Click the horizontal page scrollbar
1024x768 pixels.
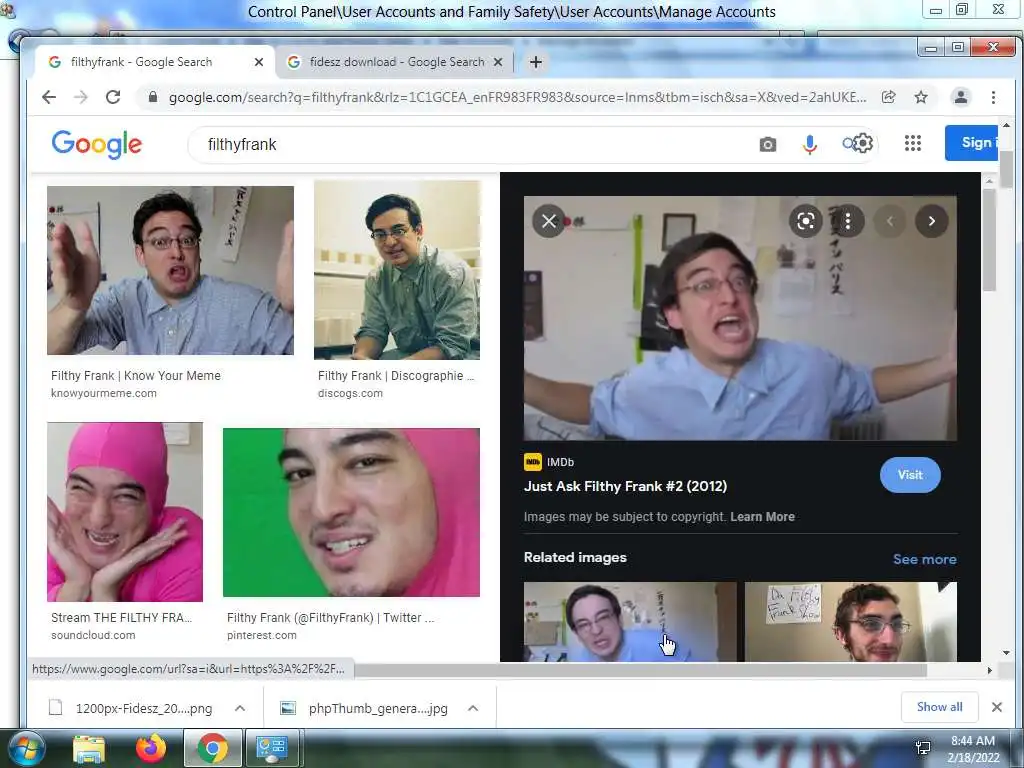640,670
